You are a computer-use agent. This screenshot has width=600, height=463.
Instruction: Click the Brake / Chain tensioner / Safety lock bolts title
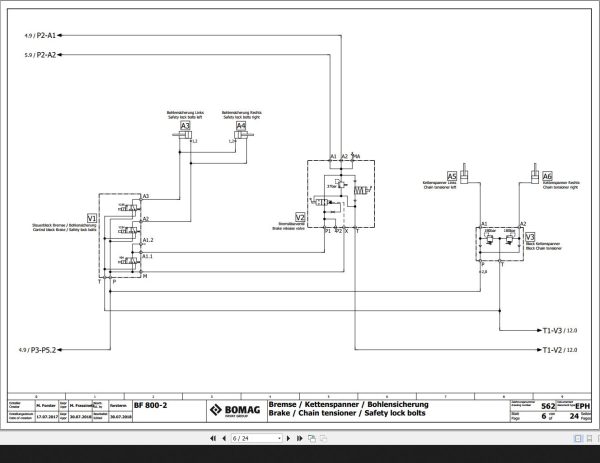tap(347, 413)
